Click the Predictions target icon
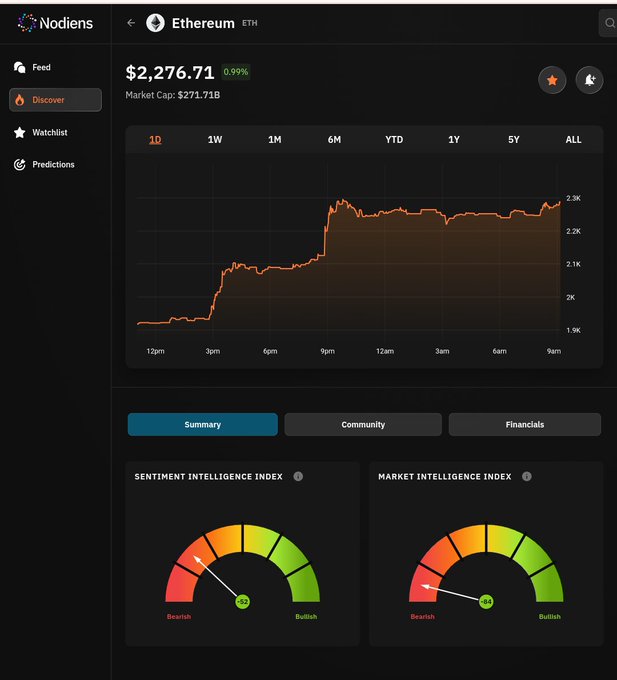 20,164
